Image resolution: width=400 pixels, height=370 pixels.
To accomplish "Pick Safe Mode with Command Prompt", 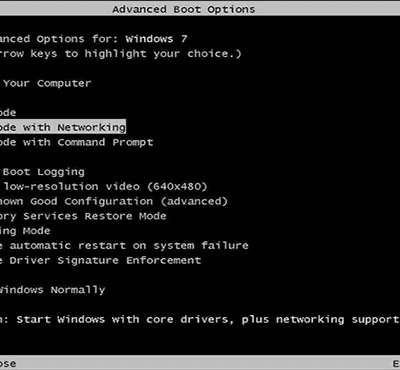I will tap(76, 142).
